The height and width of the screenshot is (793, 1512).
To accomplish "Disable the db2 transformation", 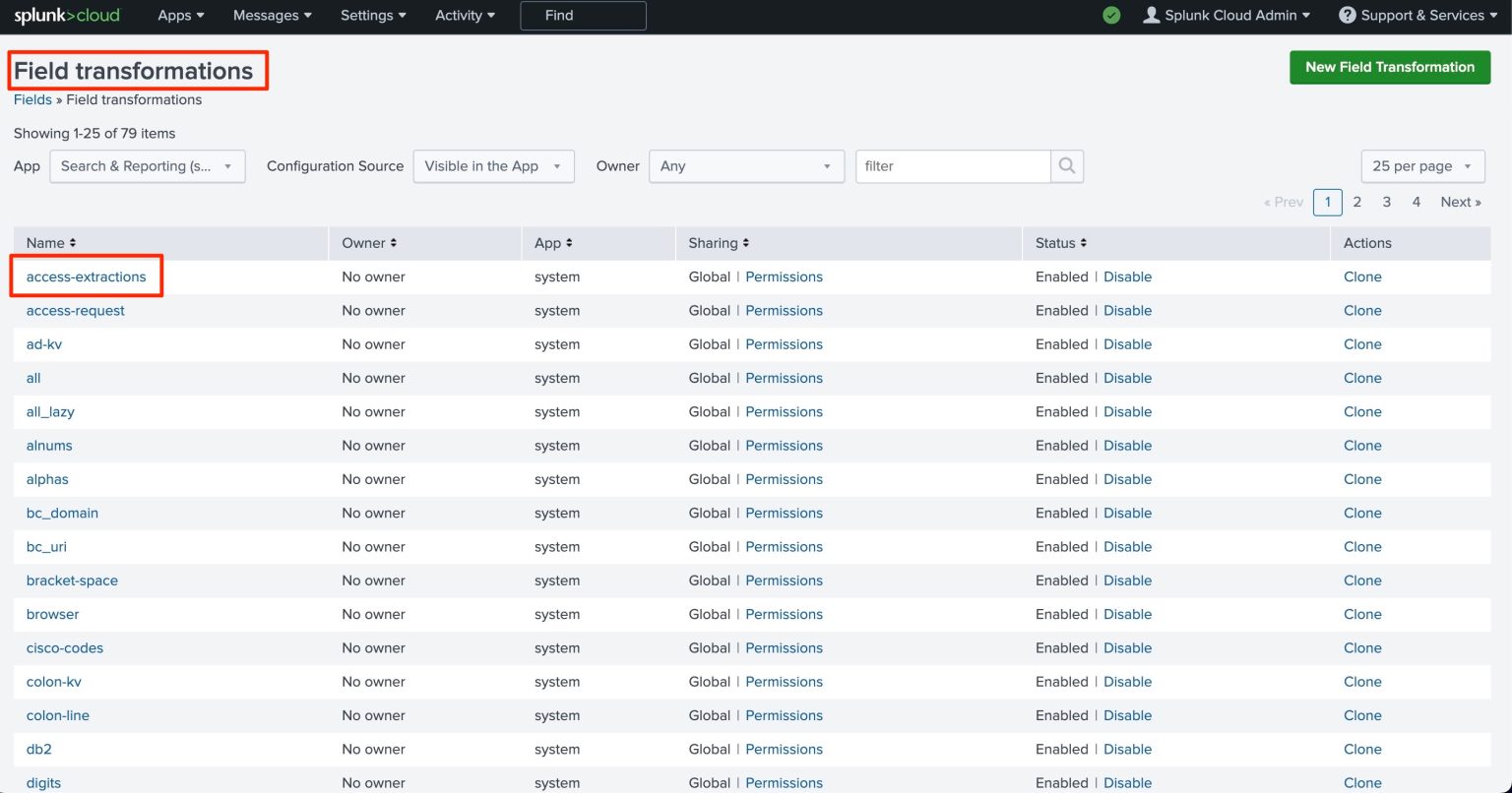I will click(1128, 750).
